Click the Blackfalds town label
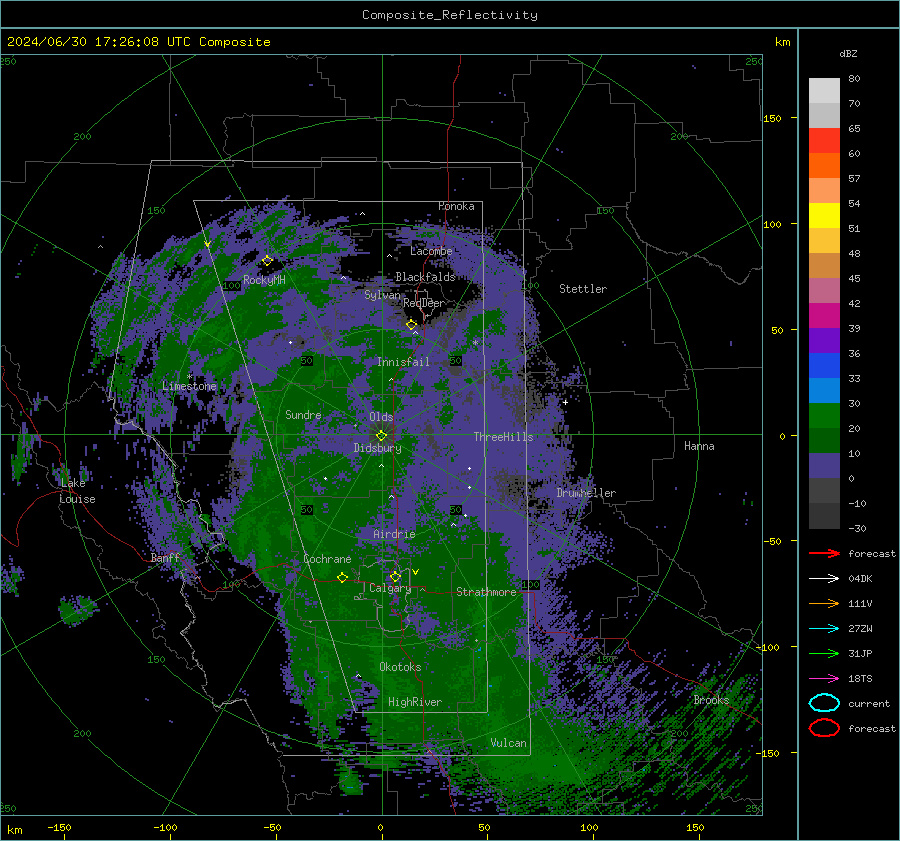Screen dimensions: 900x841 [x=425, y=277]
